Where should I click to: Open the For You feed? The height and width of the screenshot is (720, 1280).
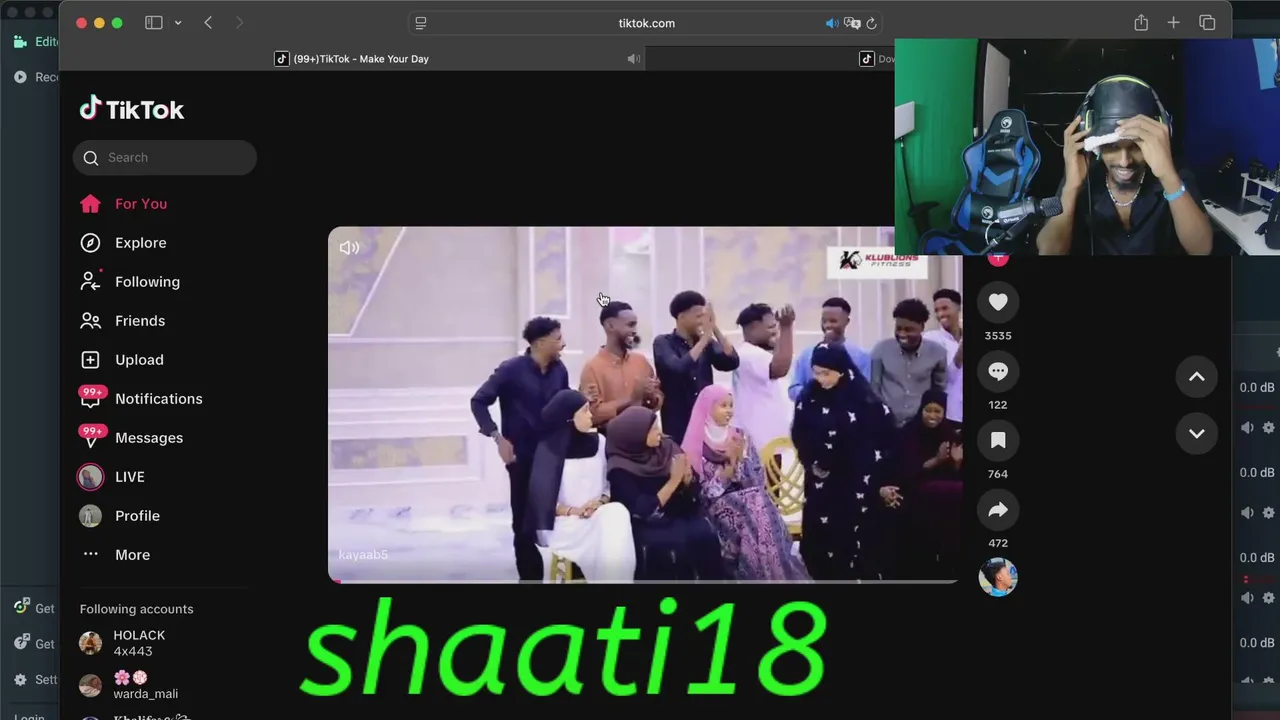click(140, 204)
